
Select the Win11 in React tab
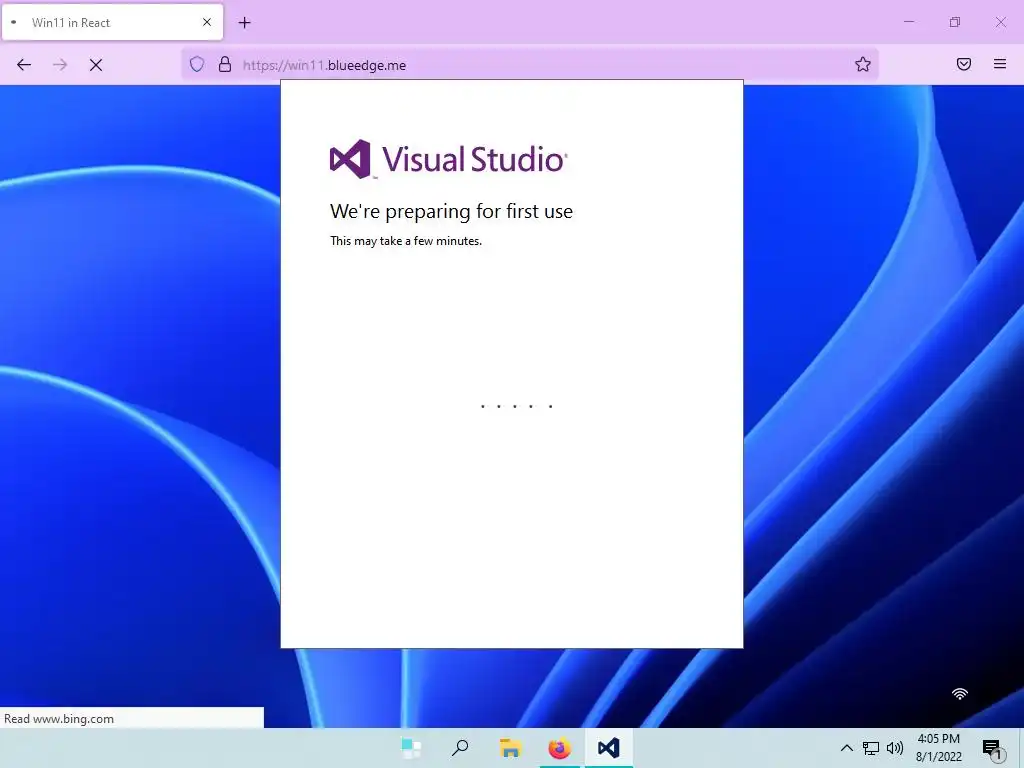(x=112, y=22)
